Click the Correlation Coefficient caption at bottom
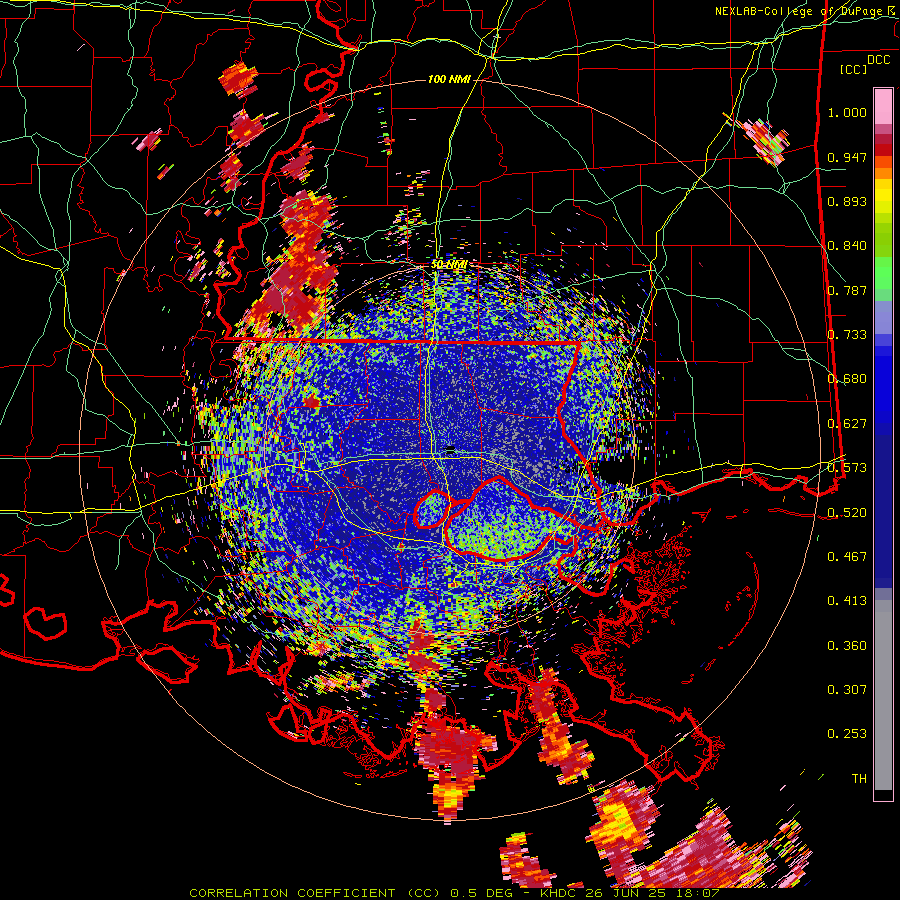This screenshot has height=900, width=900. point(454,893)
